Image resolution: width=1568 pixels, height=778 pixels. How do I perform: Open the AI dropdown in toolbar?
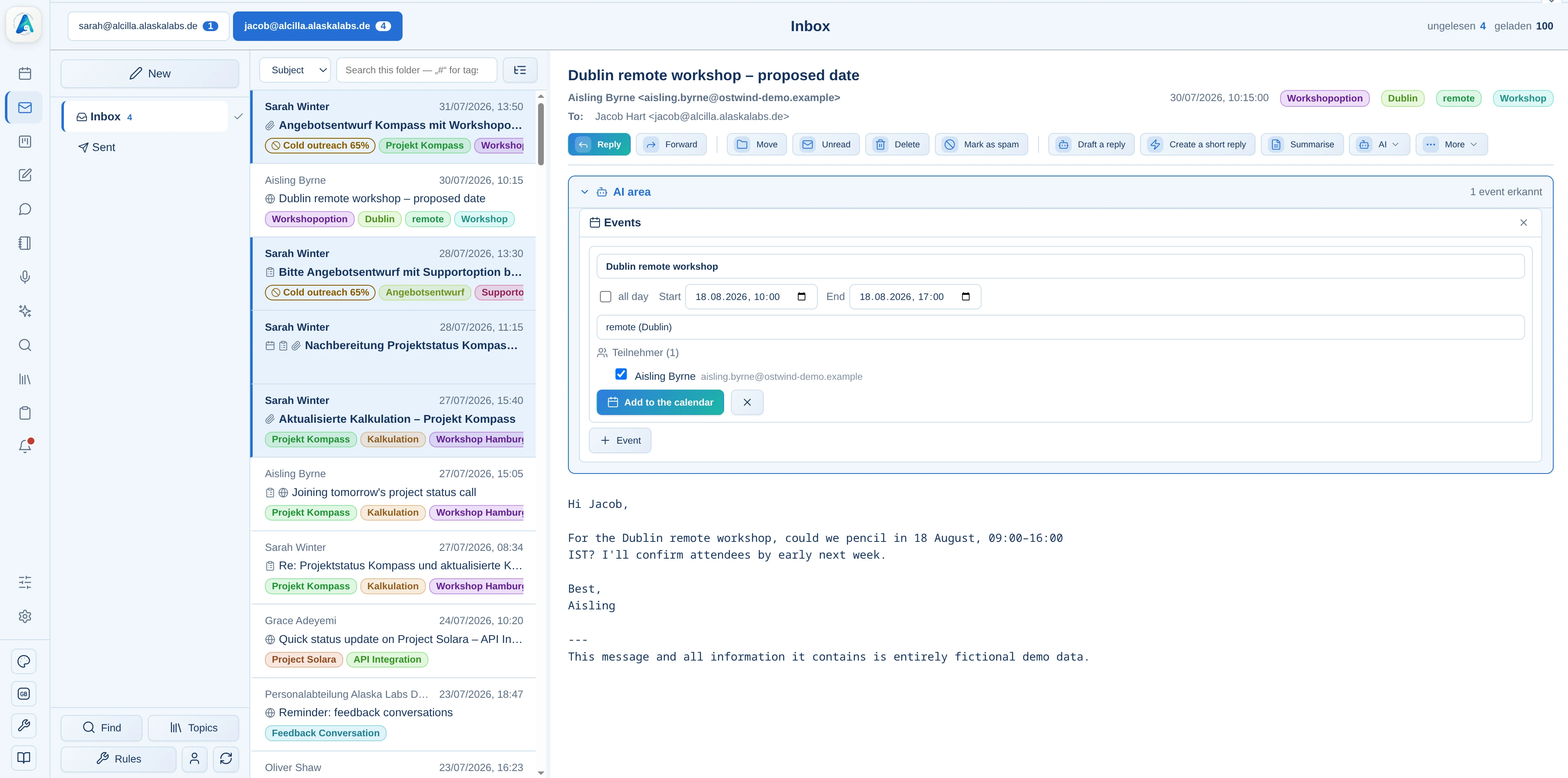tap(1379, 145)
